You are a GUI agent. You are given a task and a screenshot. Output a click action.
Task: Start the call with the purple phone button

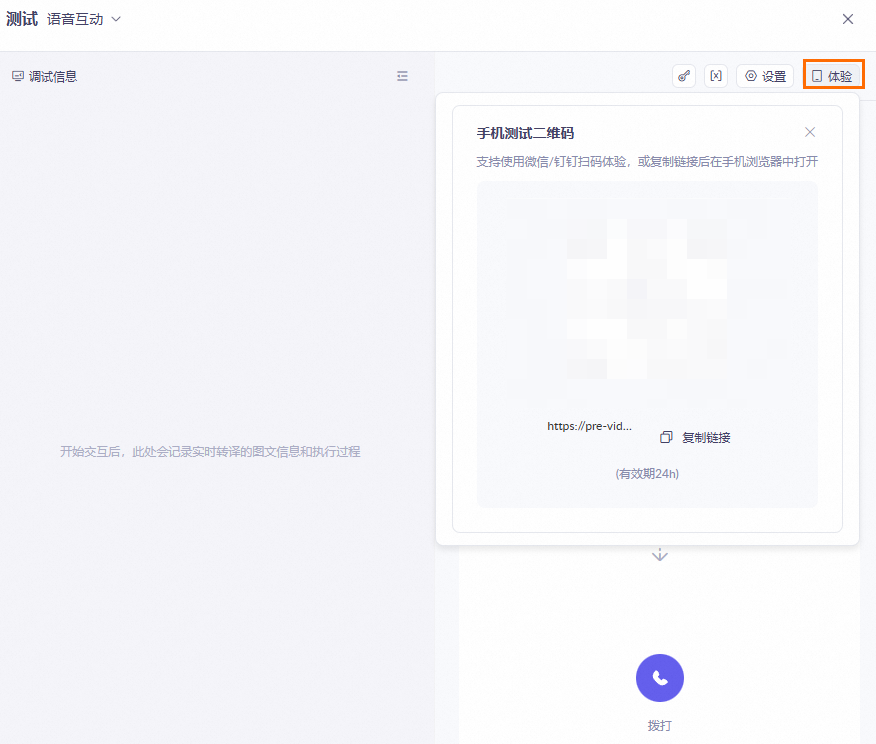(660, 678)
